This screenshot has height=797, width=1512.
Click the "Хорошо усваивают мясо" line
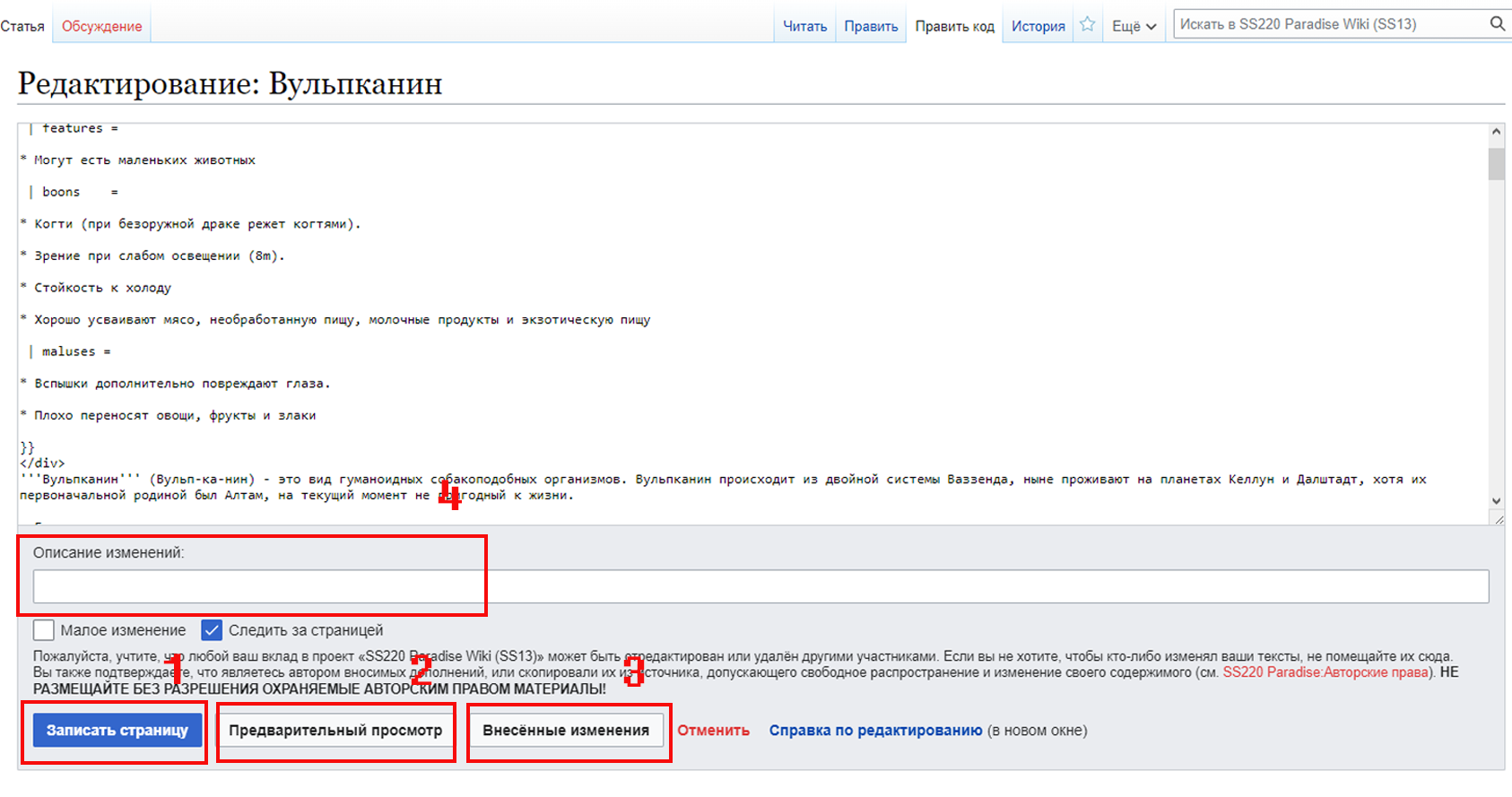pyautogui.click(x=335, y=320)
